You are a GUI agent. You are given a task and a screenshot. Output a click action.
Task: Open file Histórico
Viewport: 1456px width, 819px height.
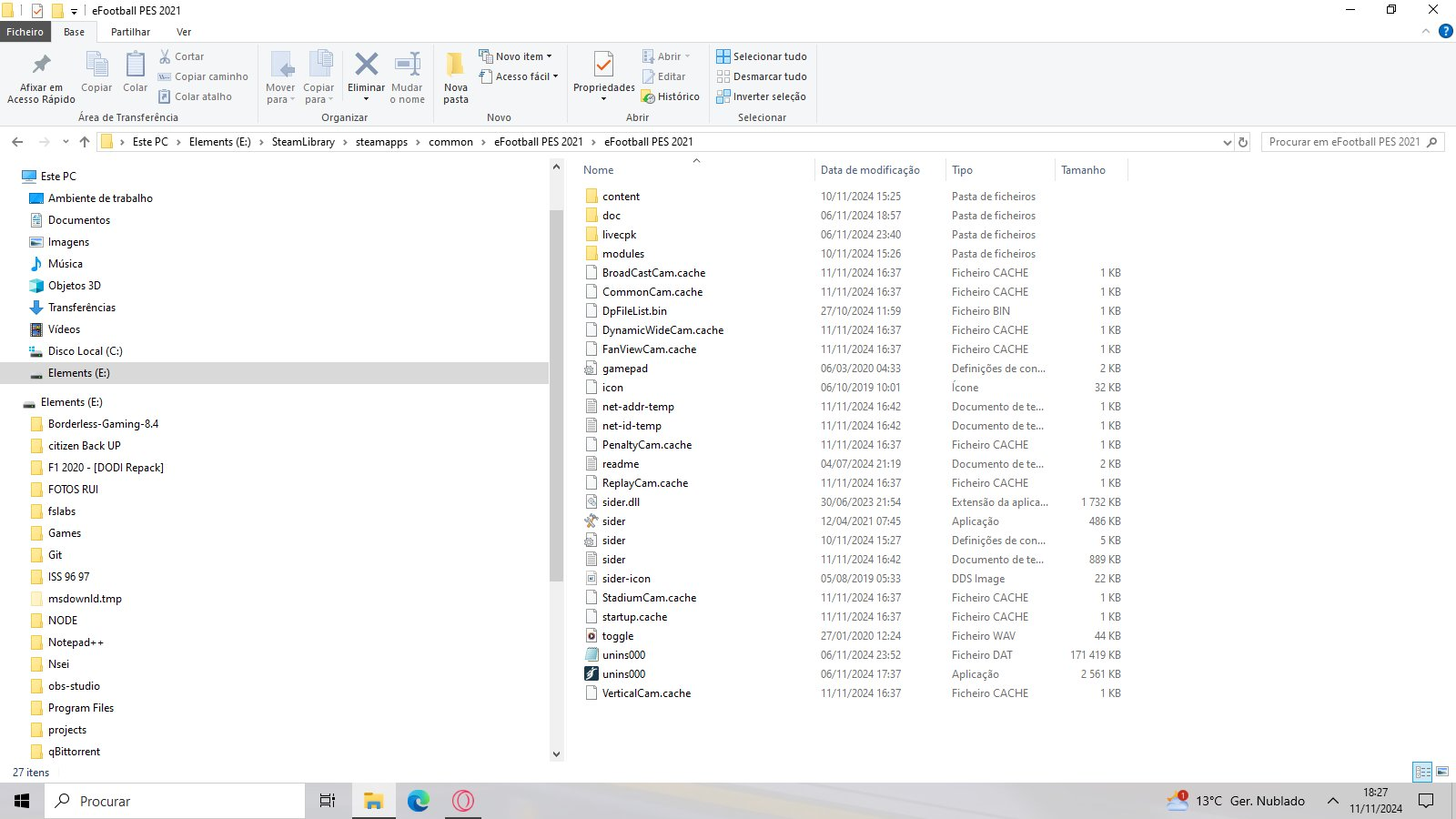pyautogui.click(x=671, y=96)
